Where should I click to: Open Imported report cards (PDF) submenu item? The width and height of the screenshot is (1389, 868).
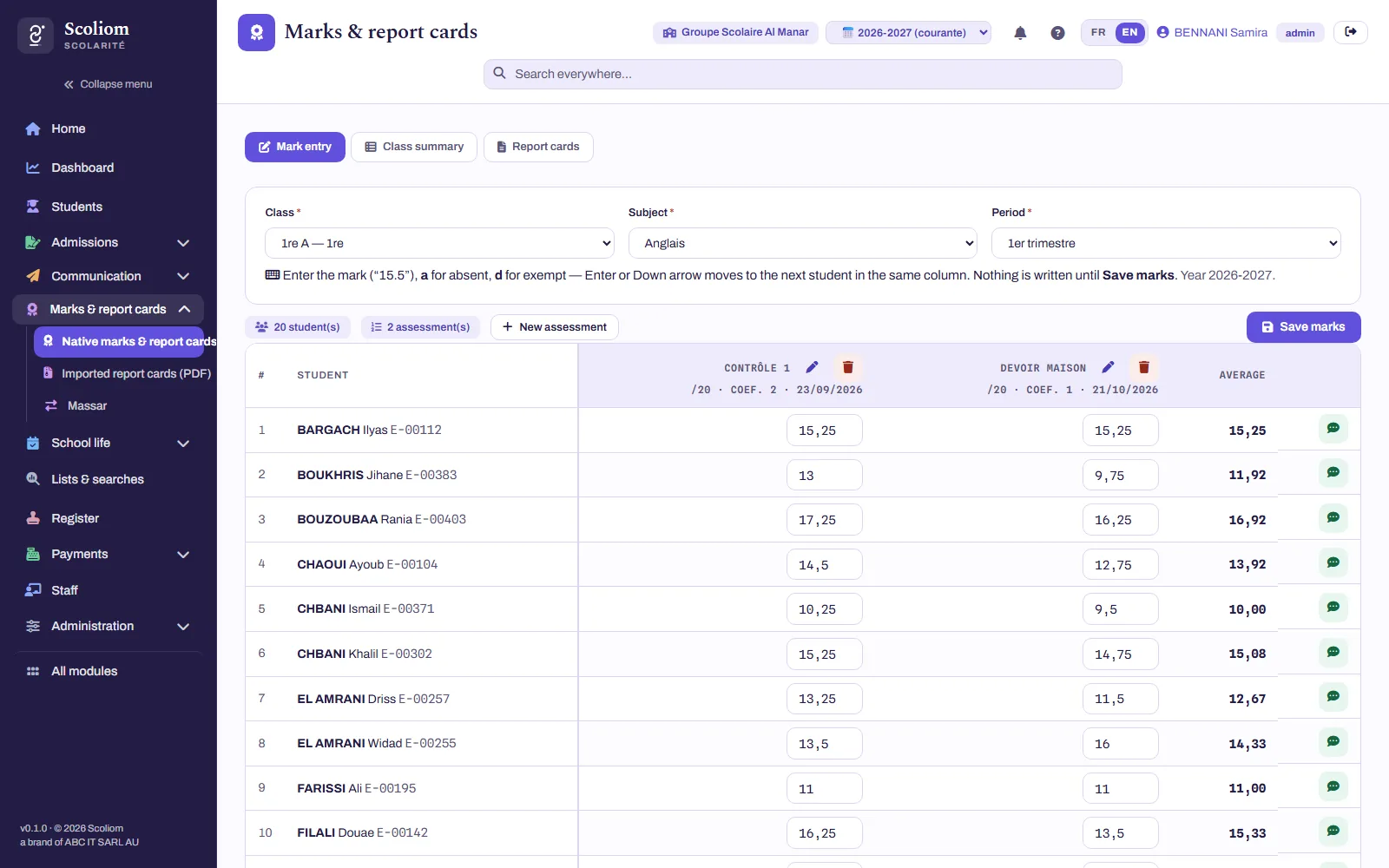[127, 373]
